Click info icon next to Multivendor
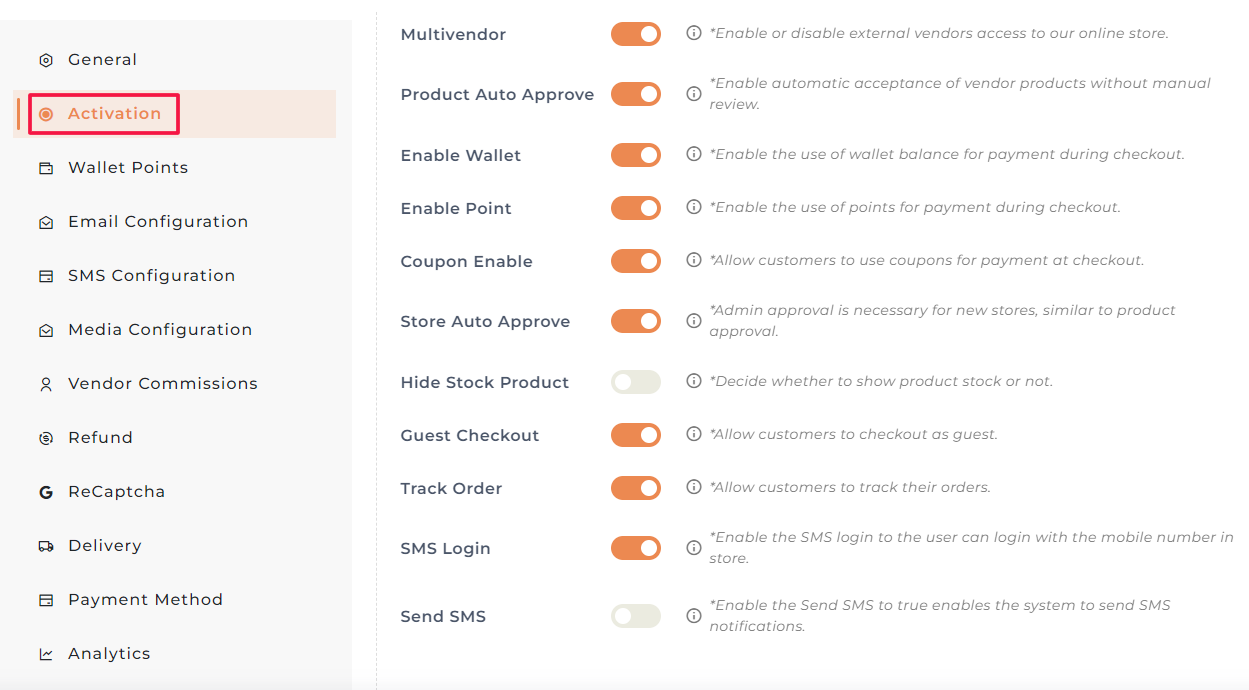The image size is (1249, 690). tap(694, 33)
